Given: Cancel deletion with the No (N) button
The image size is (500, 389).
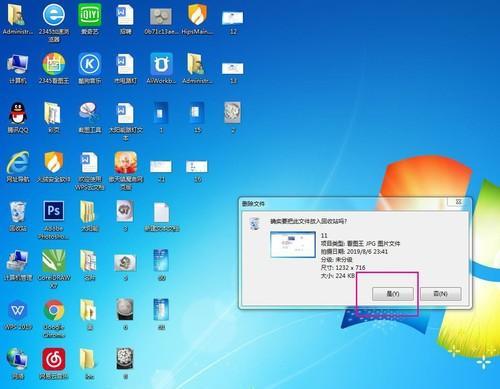Looking at the screenshot, I should pyautogui.click(x=441, y=294).
